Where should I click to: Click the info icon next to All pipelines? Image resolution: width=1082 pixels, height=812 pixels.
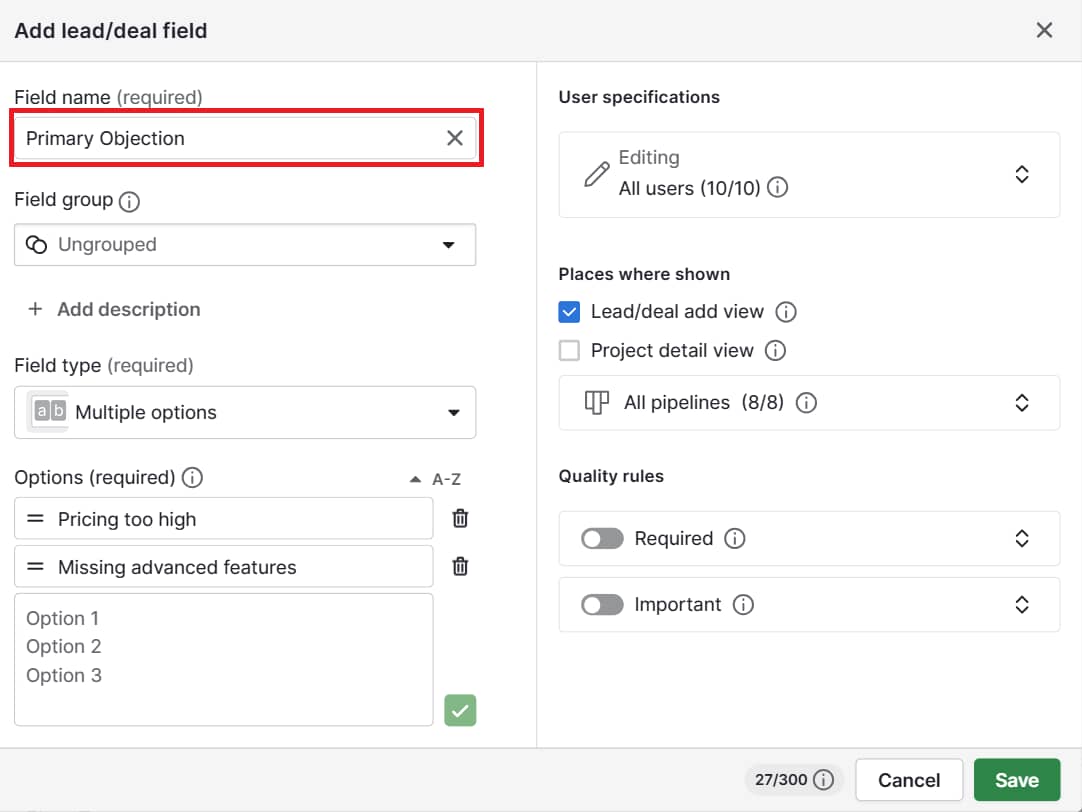click(806, 403)
